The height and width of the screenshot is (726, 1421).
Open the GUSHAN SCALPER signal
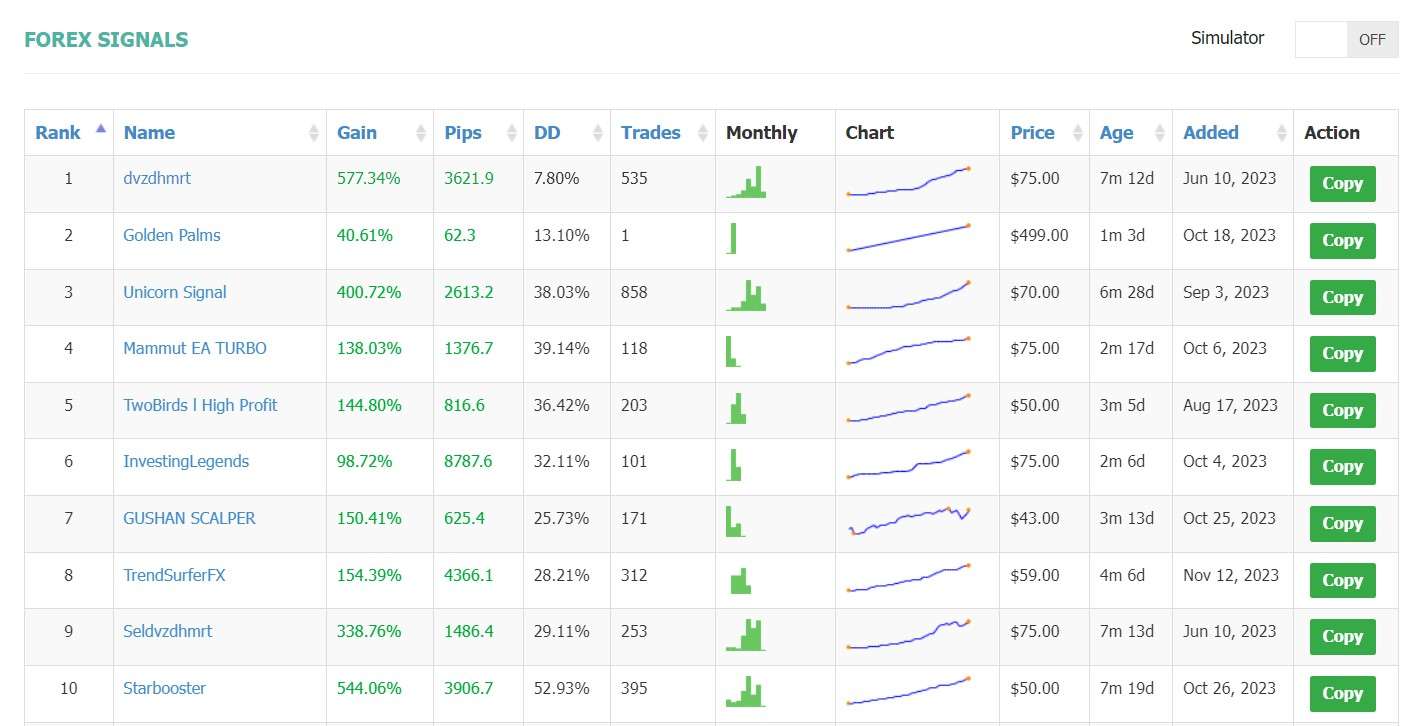tap(189, 518)
